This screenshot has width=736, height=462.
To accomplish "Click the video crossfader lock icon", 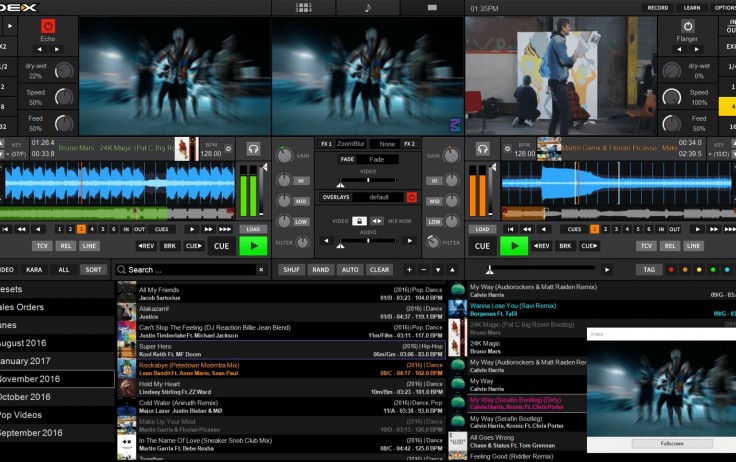I will (360, 220).
